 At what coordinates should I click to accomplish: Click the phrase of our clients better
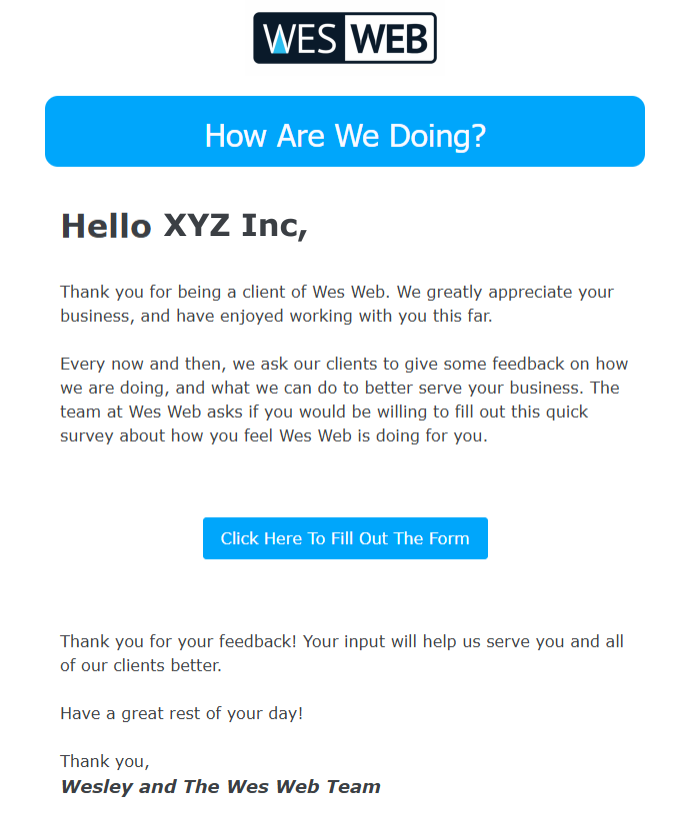[140, 665]
